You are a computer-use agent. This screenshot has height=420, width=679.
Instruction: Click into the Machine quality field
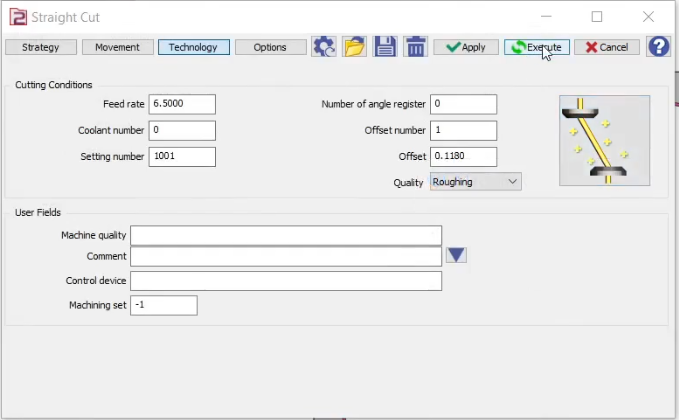(285, 235)
